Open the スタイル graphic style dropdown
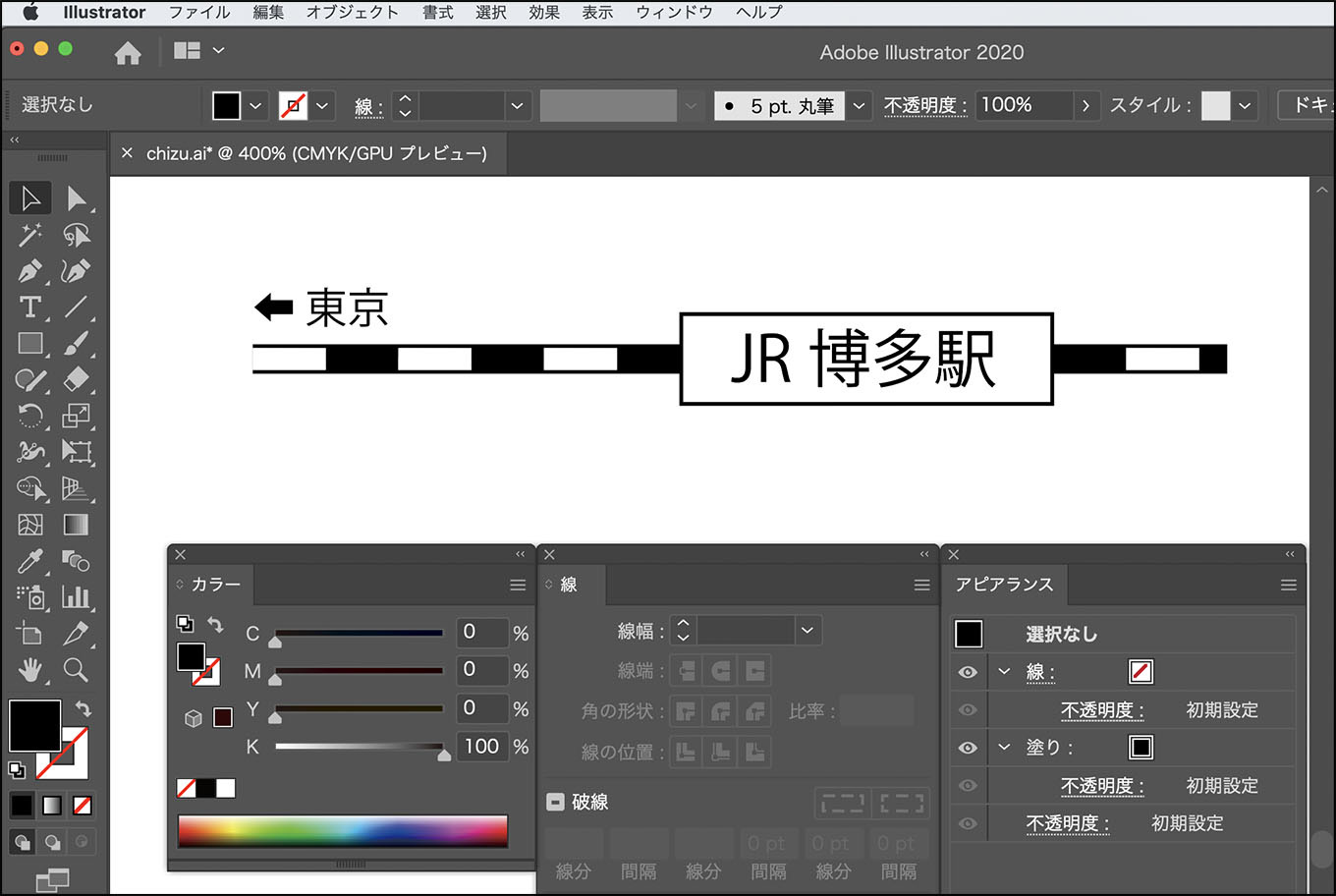 (1246, 105)
